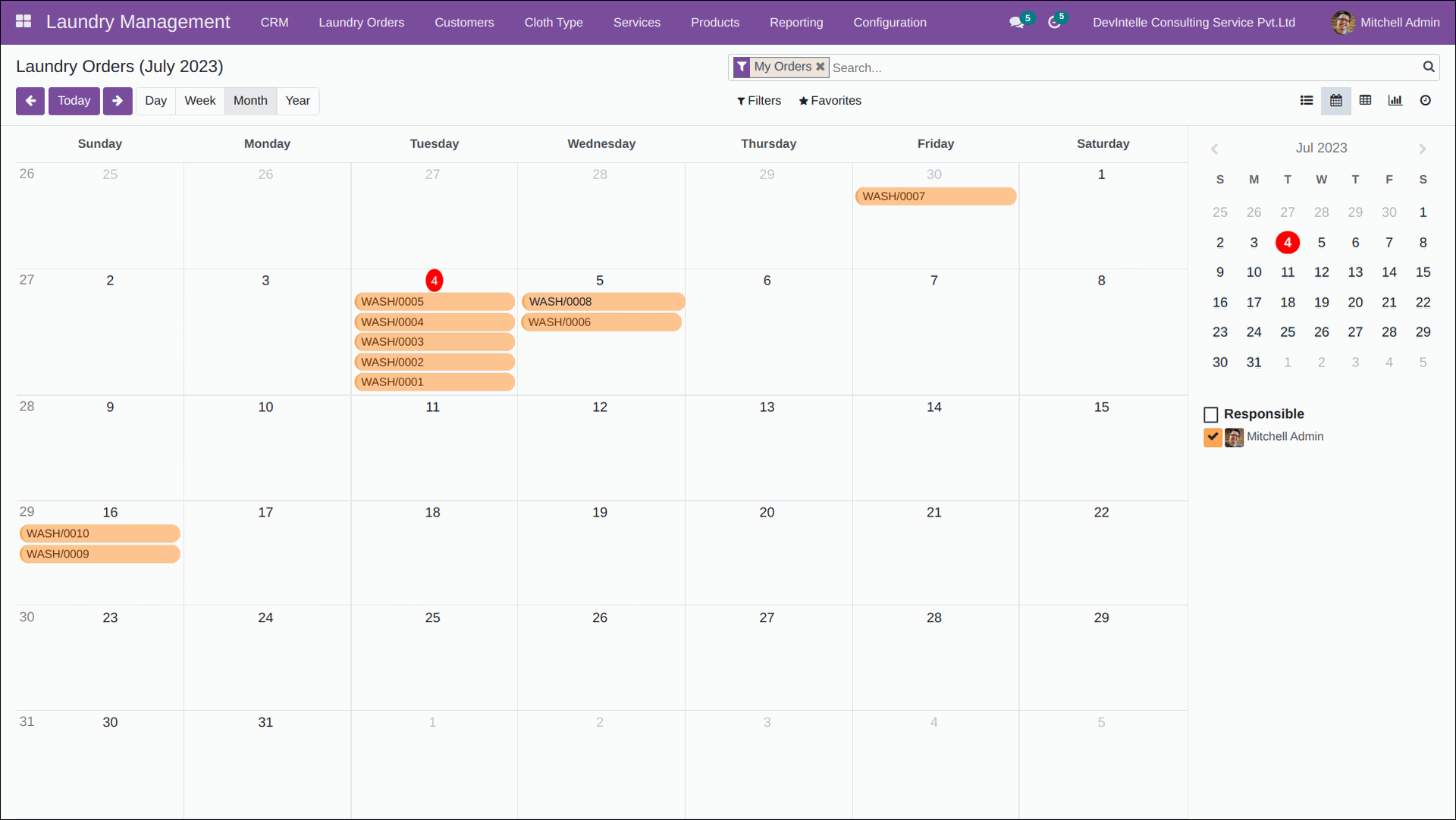Select the calendar view icon
Screen dimensions: 1456x820
pyautogui.click(x=1335, y=100)
